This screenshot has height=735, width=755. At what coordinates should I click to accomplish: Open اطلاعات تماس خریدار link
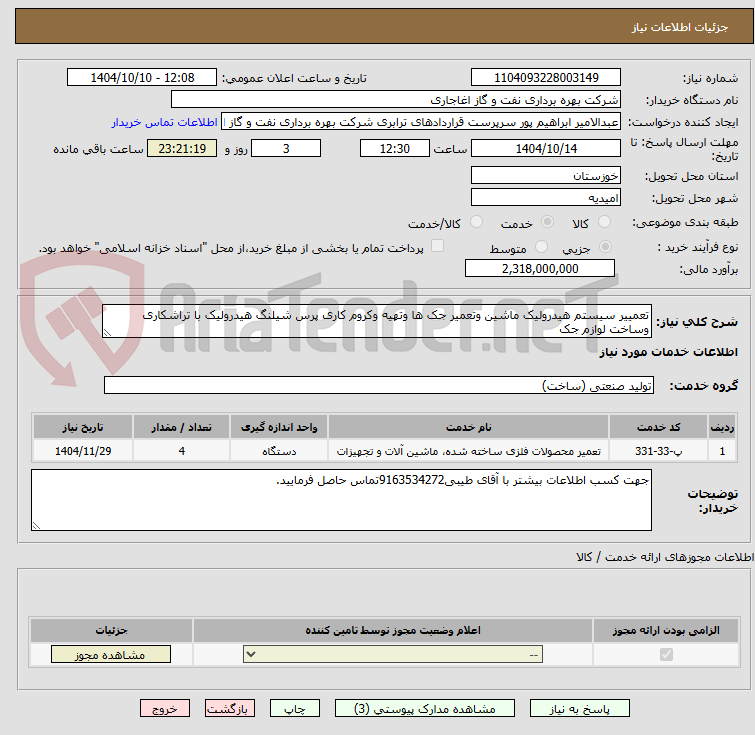point(165,122)
